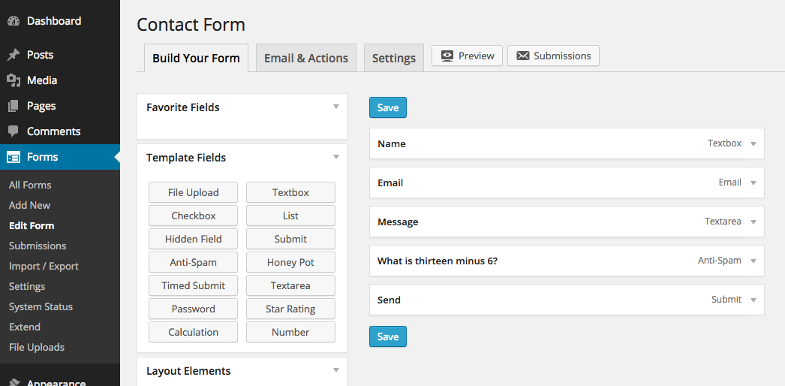Open the Settings tab
Viewport: 785px width, 386px height.
394,58
